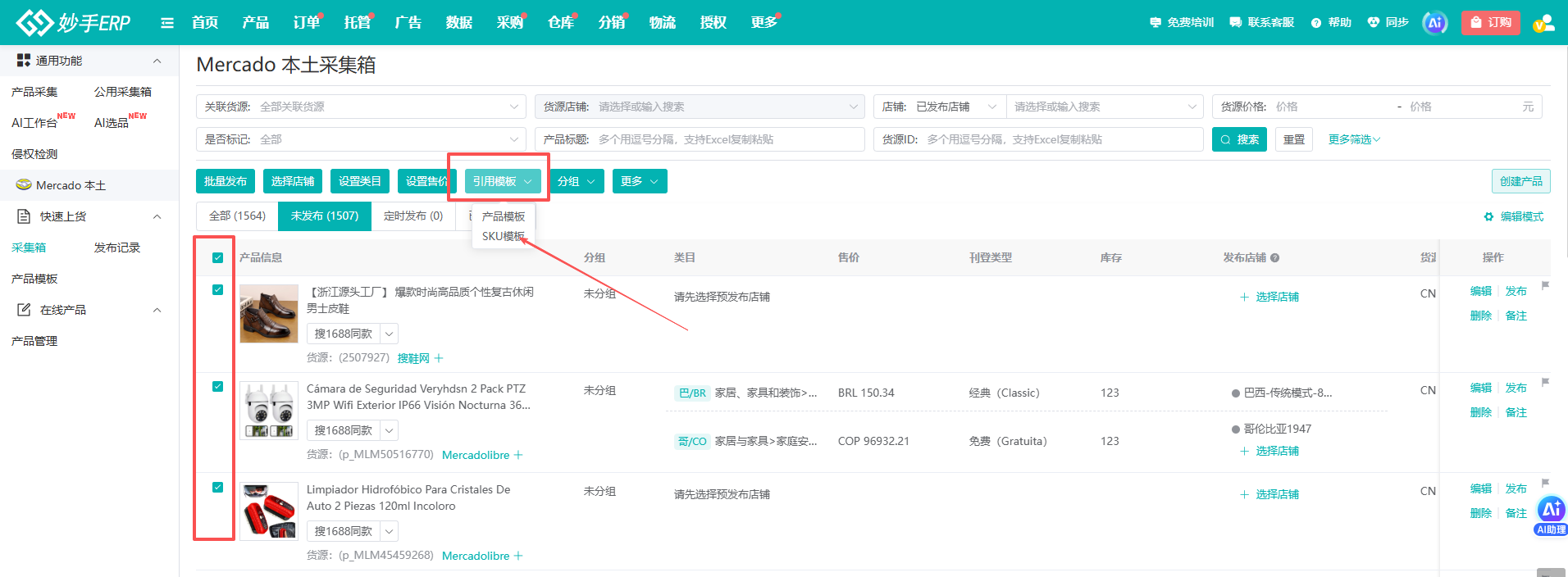Switch to 全部 (1564) tab
The width and height of the screenshot is (1568, 577).
(237, 216)
